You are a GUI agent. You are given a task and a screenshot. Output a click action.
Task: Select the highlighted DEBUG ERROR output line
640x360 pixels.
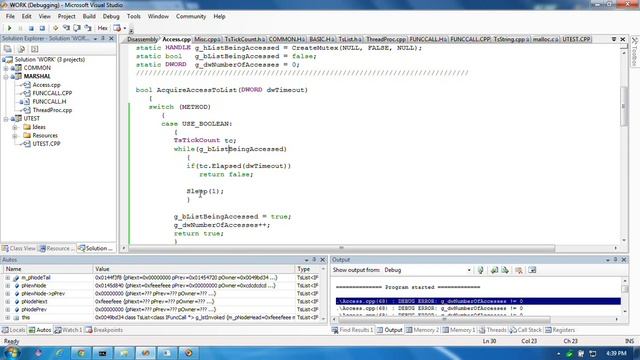click(478, 301)
